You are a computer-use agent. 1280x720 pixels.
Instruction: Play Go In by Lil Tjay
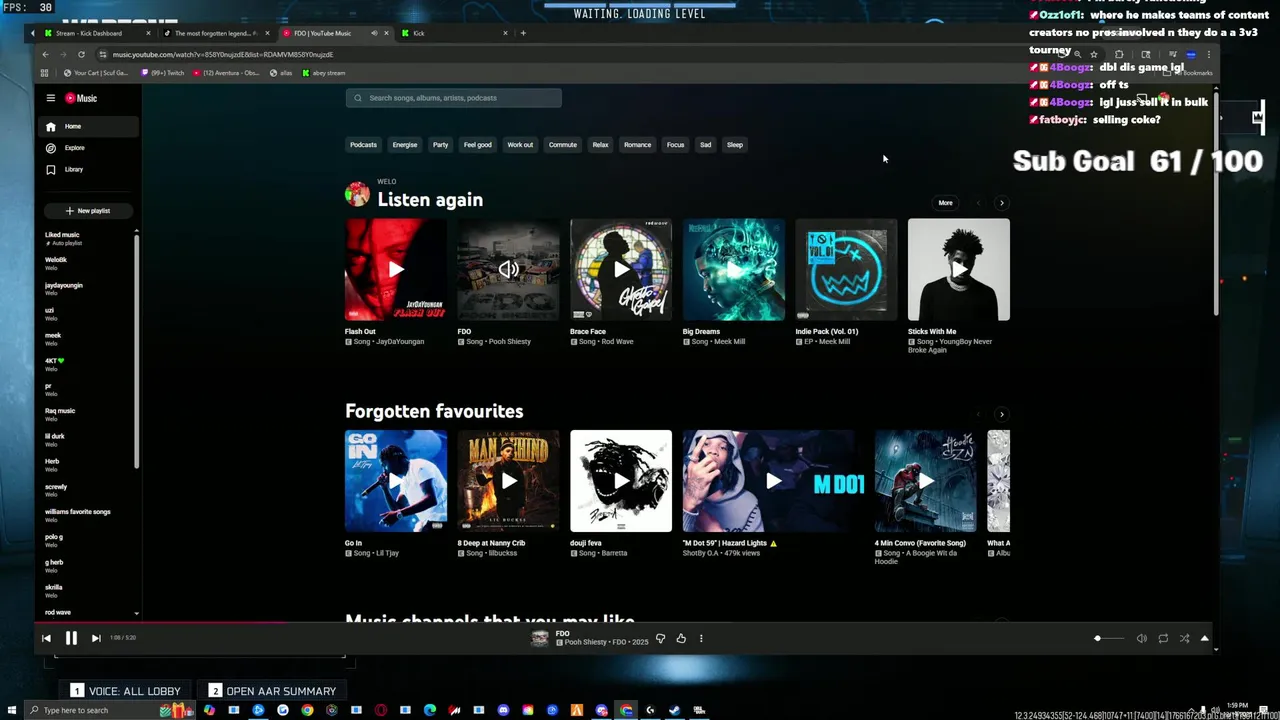[x=396, y=481]
